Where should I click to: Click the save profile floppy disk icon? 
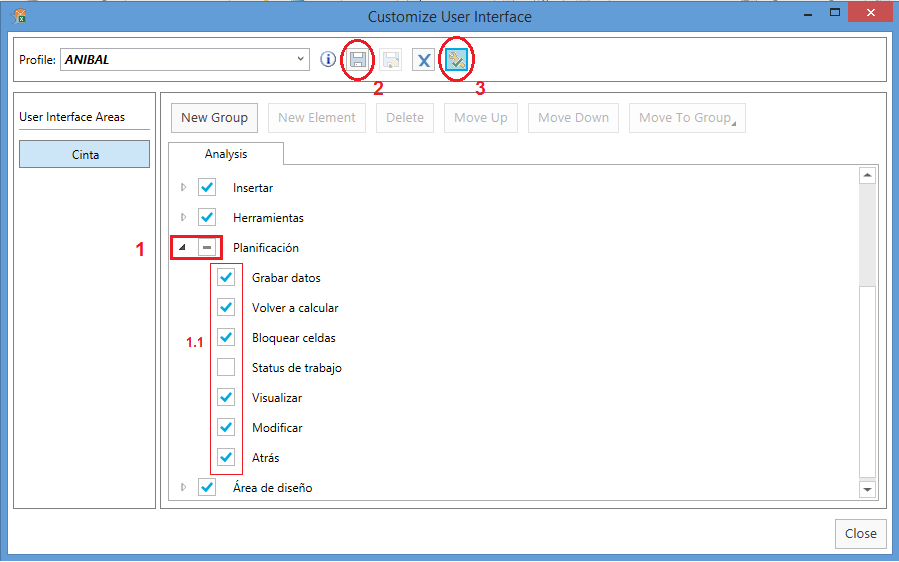[x=358, y=60]
